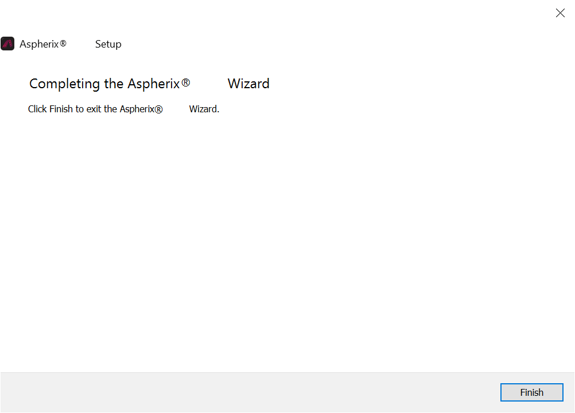The height and width of the screenshot is (413, 575).
Task: Close the Aspherix Setup window
Action: pyautogui.click(x=560, y=13)
